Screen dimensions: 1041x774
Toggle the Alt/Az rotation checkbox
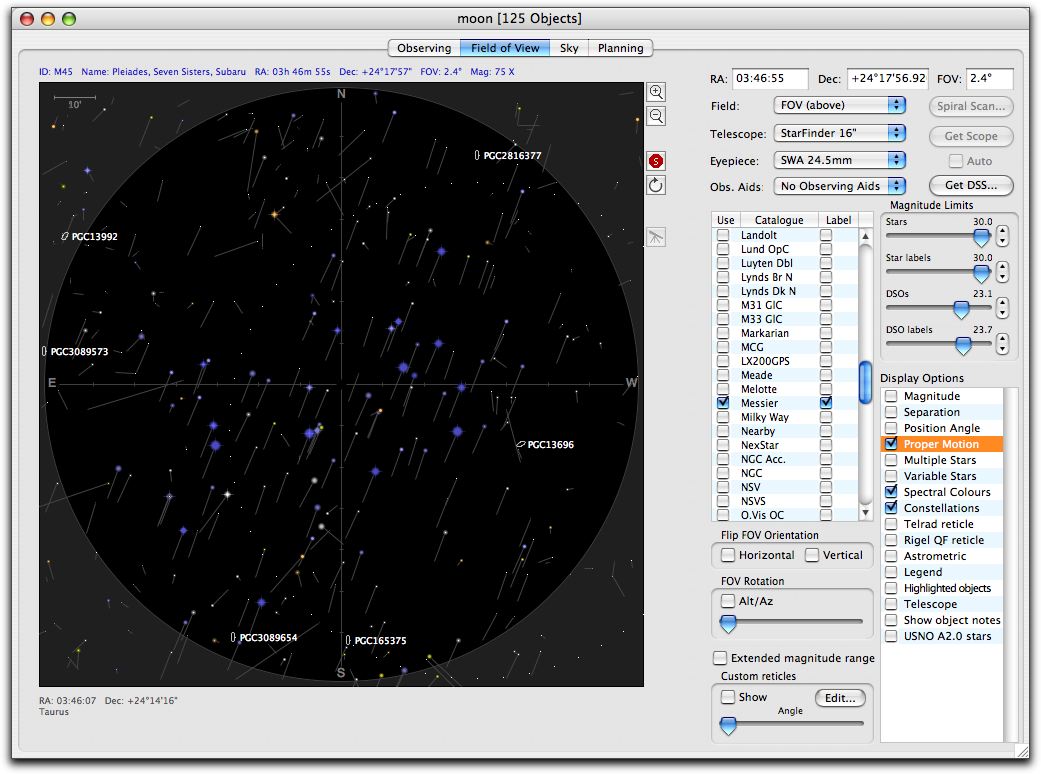[x=728, y=601]
